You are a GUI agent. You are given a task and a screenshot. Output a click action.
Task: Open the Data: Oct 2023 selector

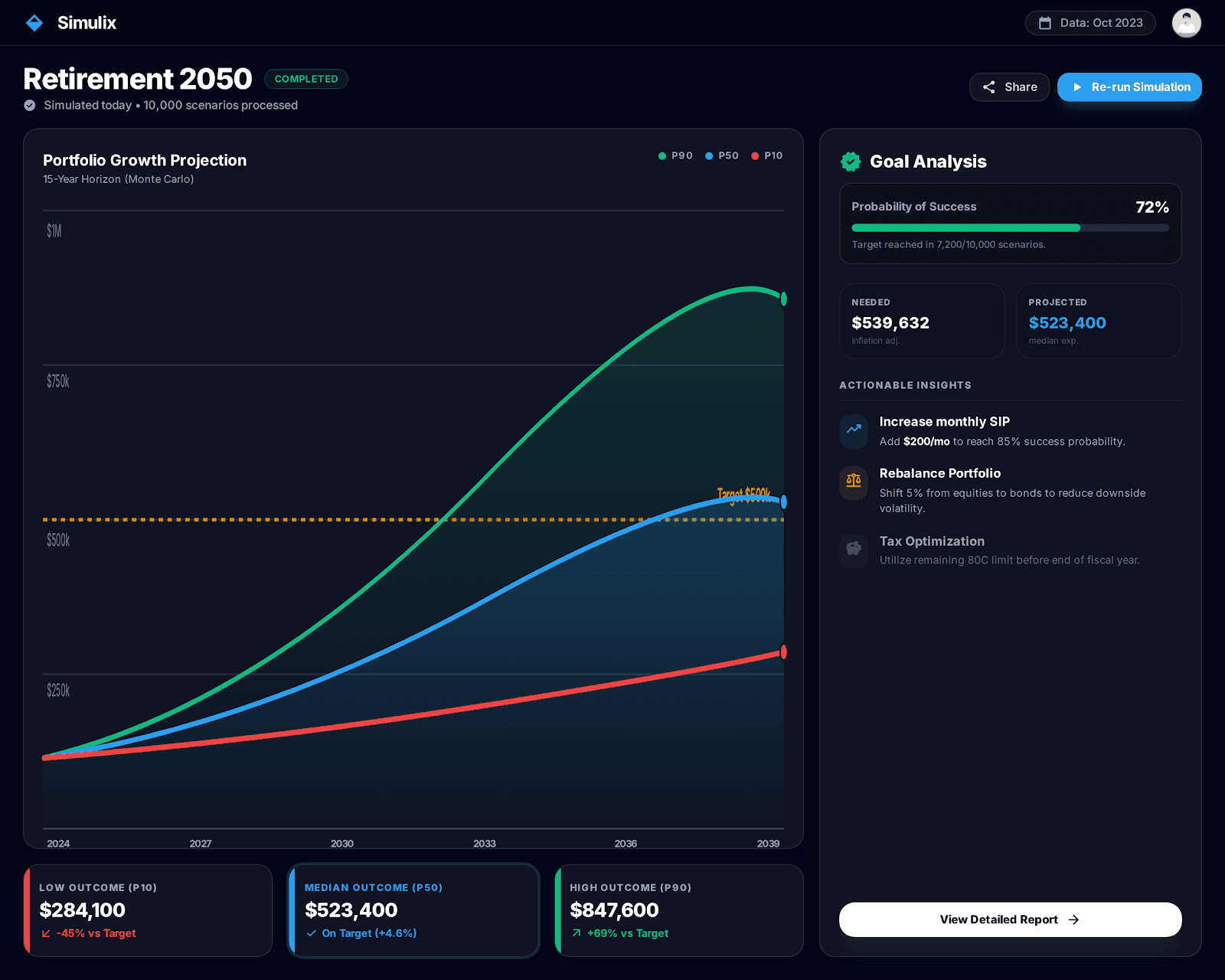[1089, 23]
